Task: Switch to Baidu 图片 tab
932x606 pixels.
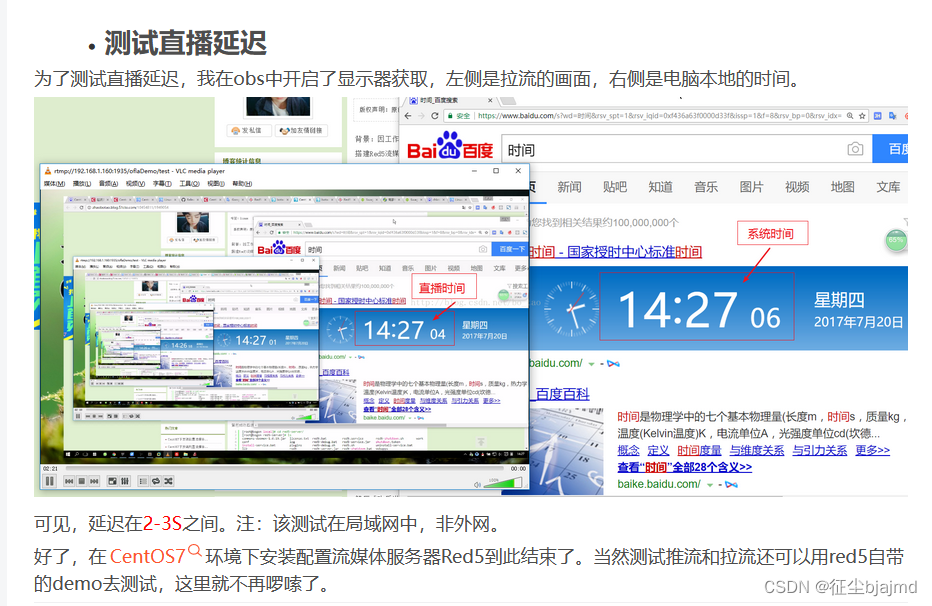Action: pyautogui.click(x=751, y=187)
